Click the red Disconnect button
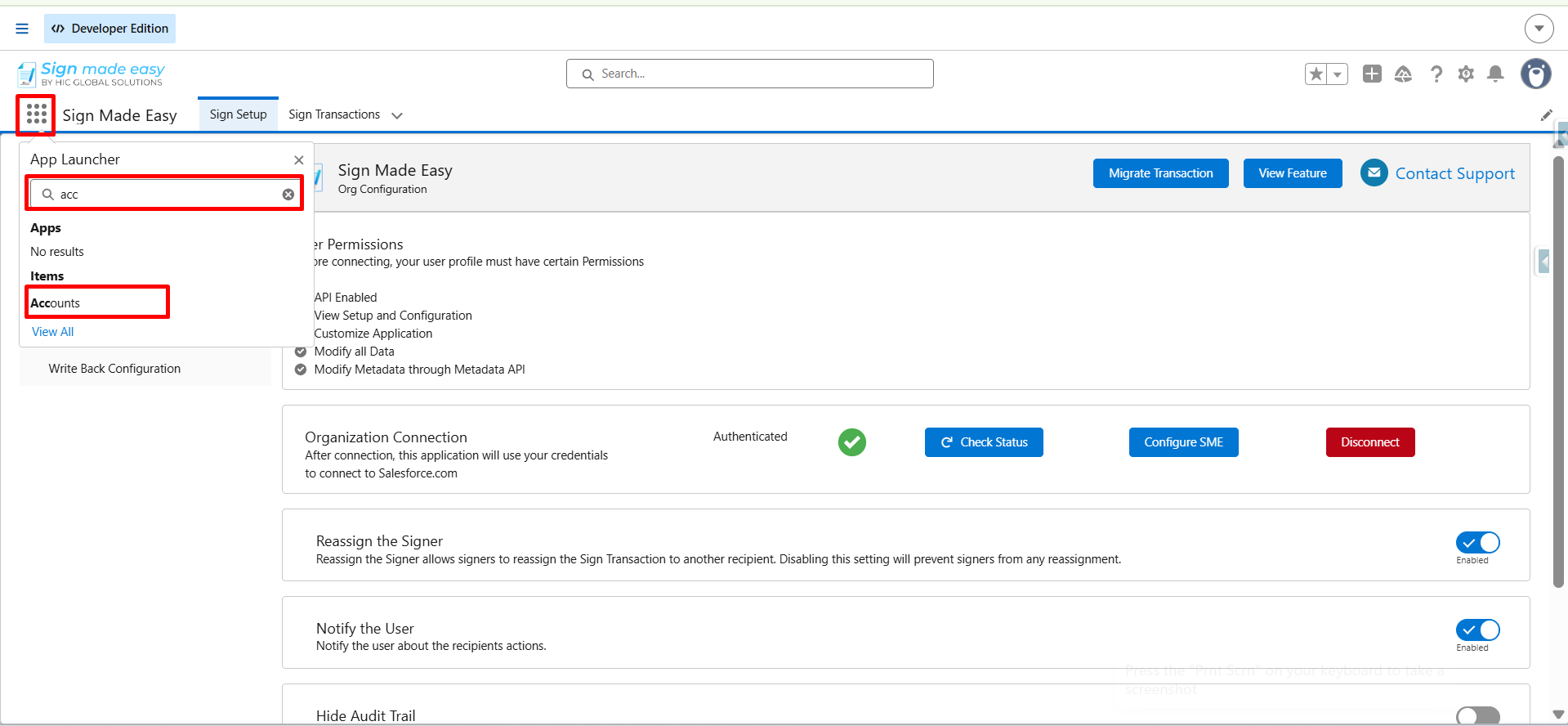 pyautogui.click(x=1370, y=442)
